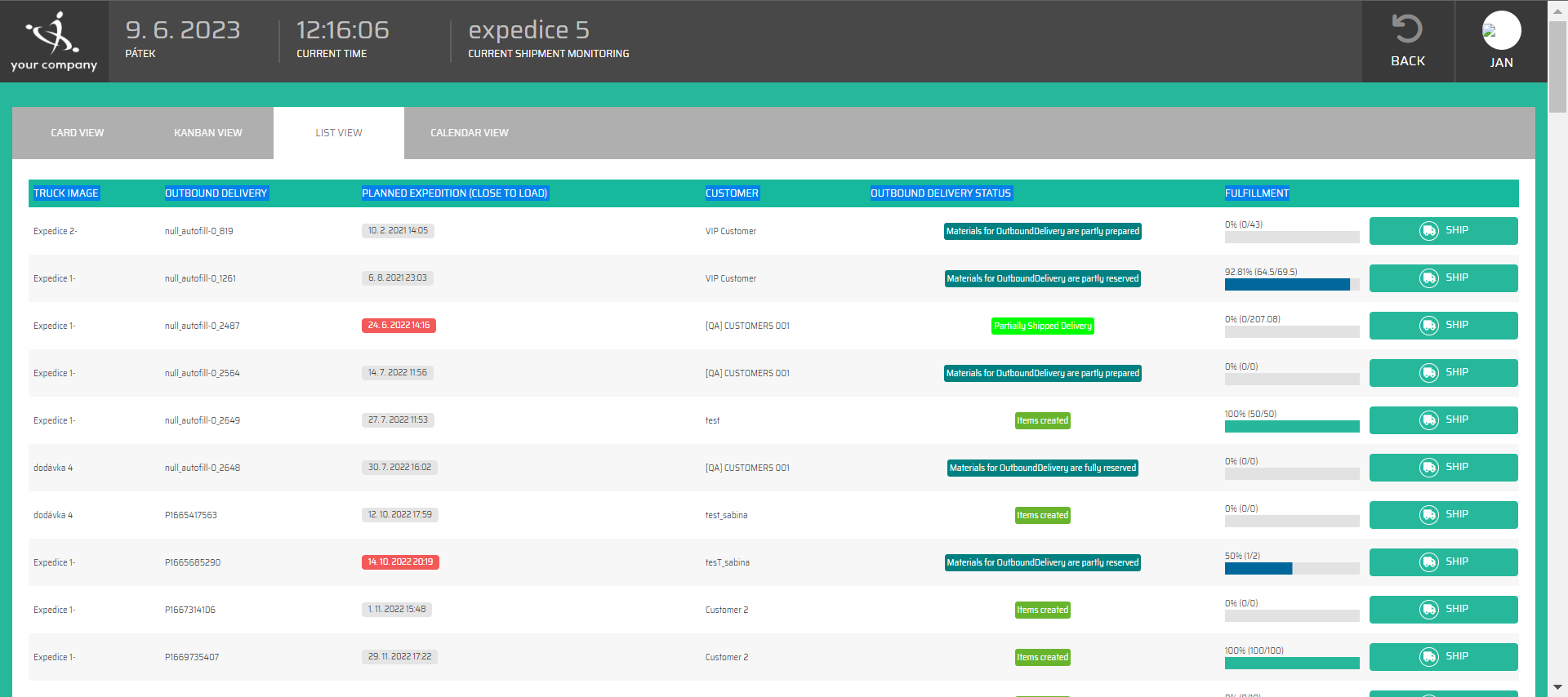
Task: Switch to Card View tab
Action: [x=78, y=133]
